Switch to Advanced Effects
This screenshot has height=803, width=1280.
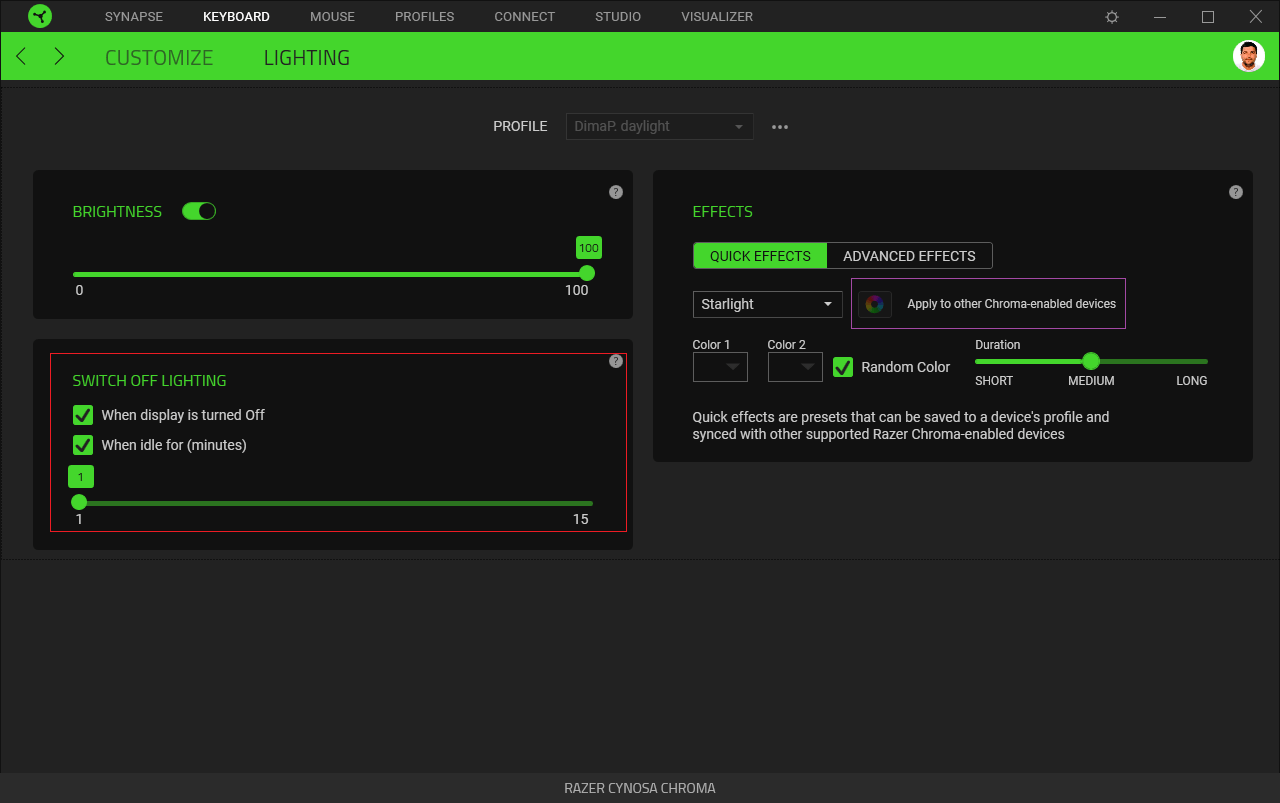coord(909,255)
